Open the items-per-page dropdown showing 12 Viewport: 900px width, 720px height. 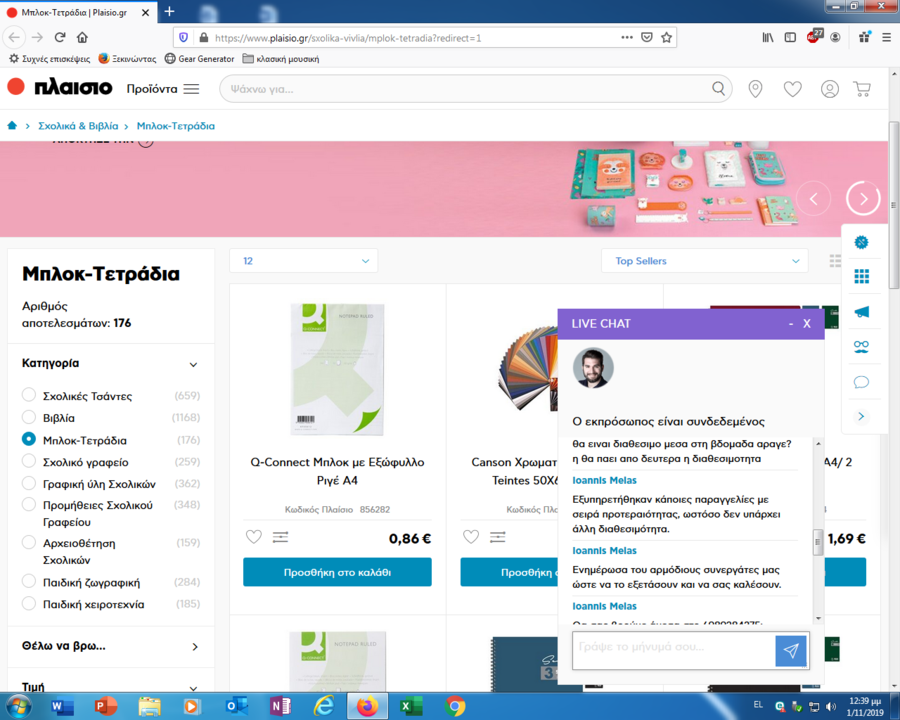(304, 261)
